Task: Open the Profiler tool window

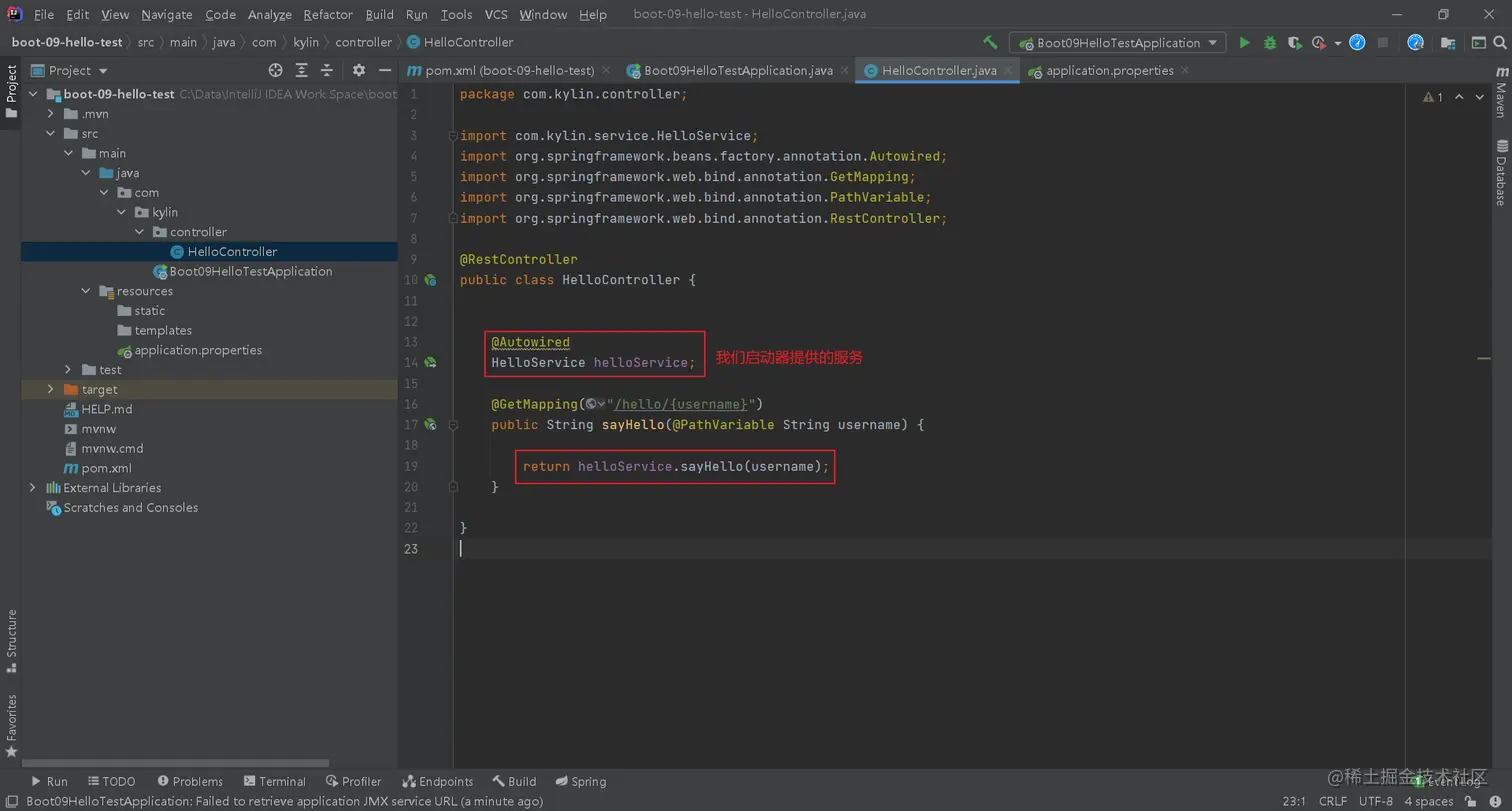Action: point(353,781)
